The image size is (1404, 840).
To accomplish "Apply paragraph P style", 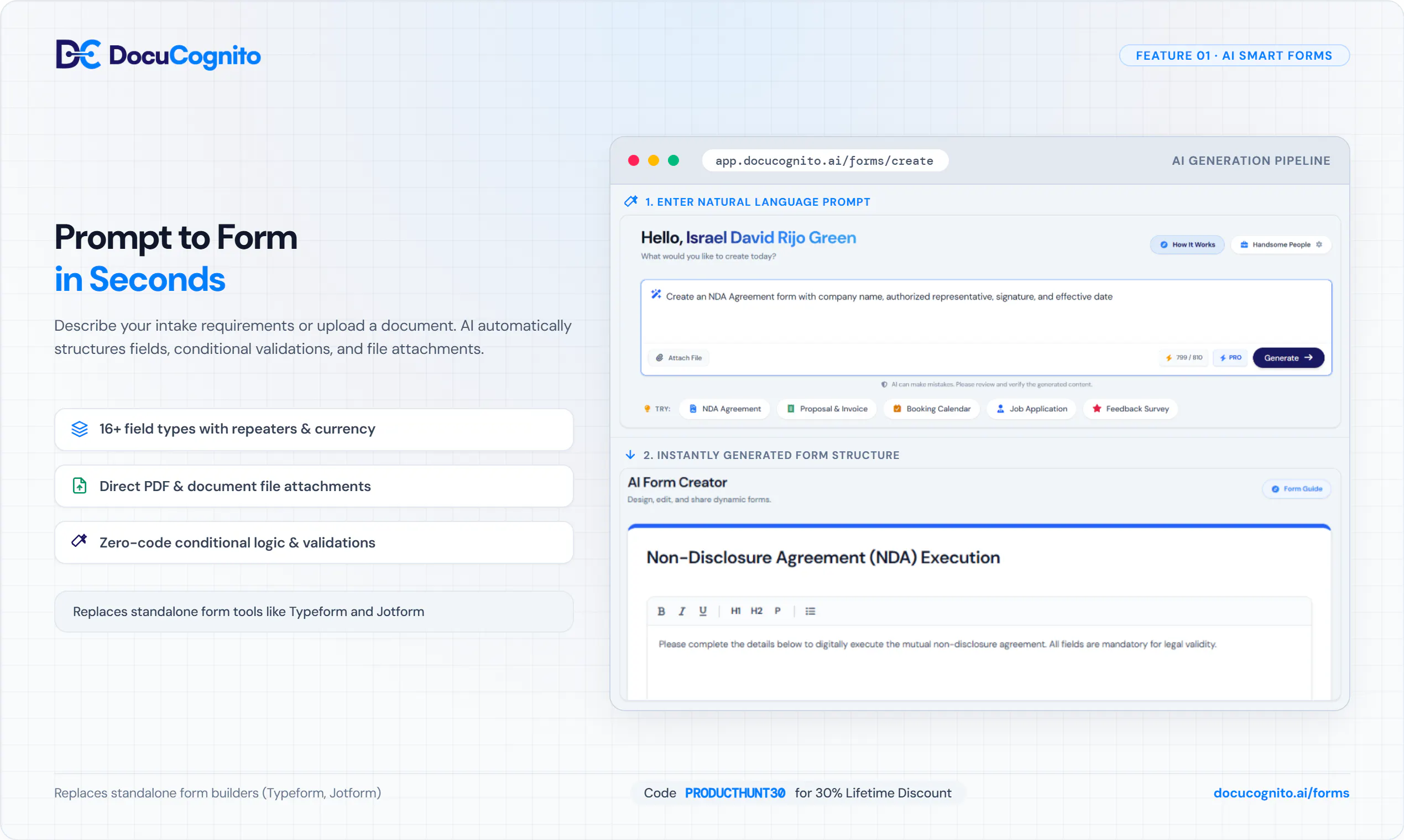I will click(x=777, y=611).
